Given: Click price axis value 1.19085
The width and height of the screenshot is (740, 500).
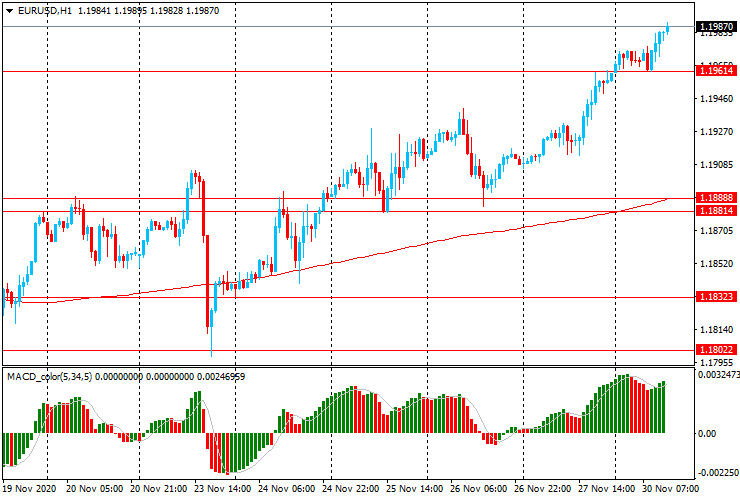Looking at the screenshot, I should click(717, 165).
